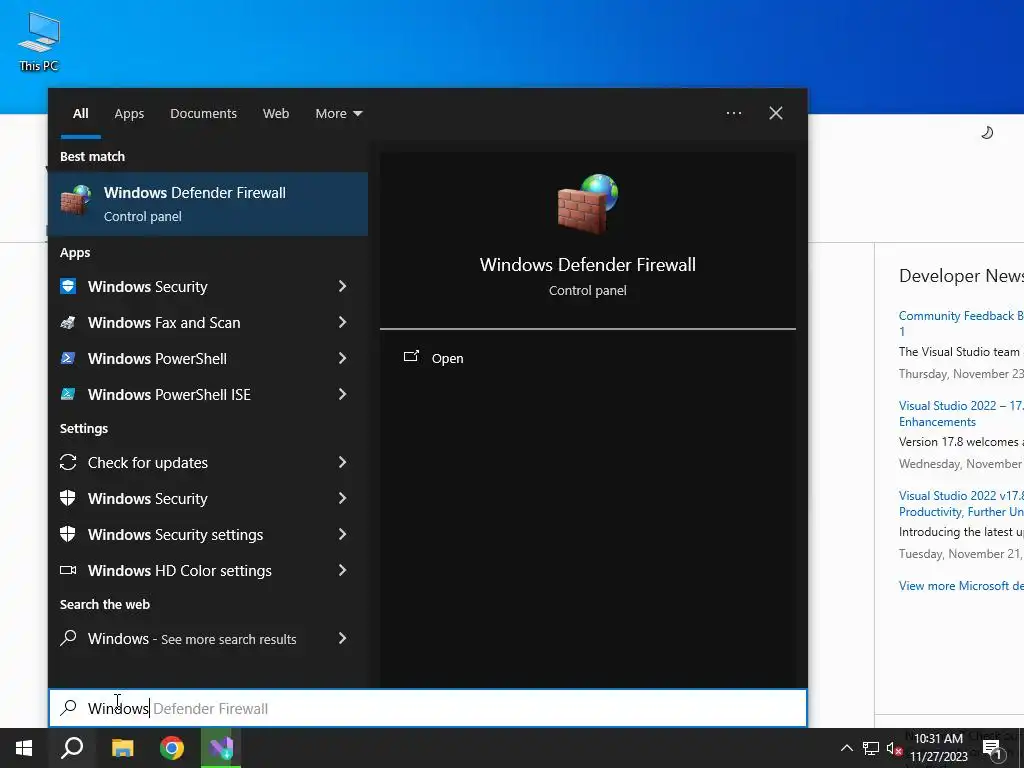Expand Windows PowerShell result arrow
This screenshot has width=1024, height=768.
pos(342,358)
